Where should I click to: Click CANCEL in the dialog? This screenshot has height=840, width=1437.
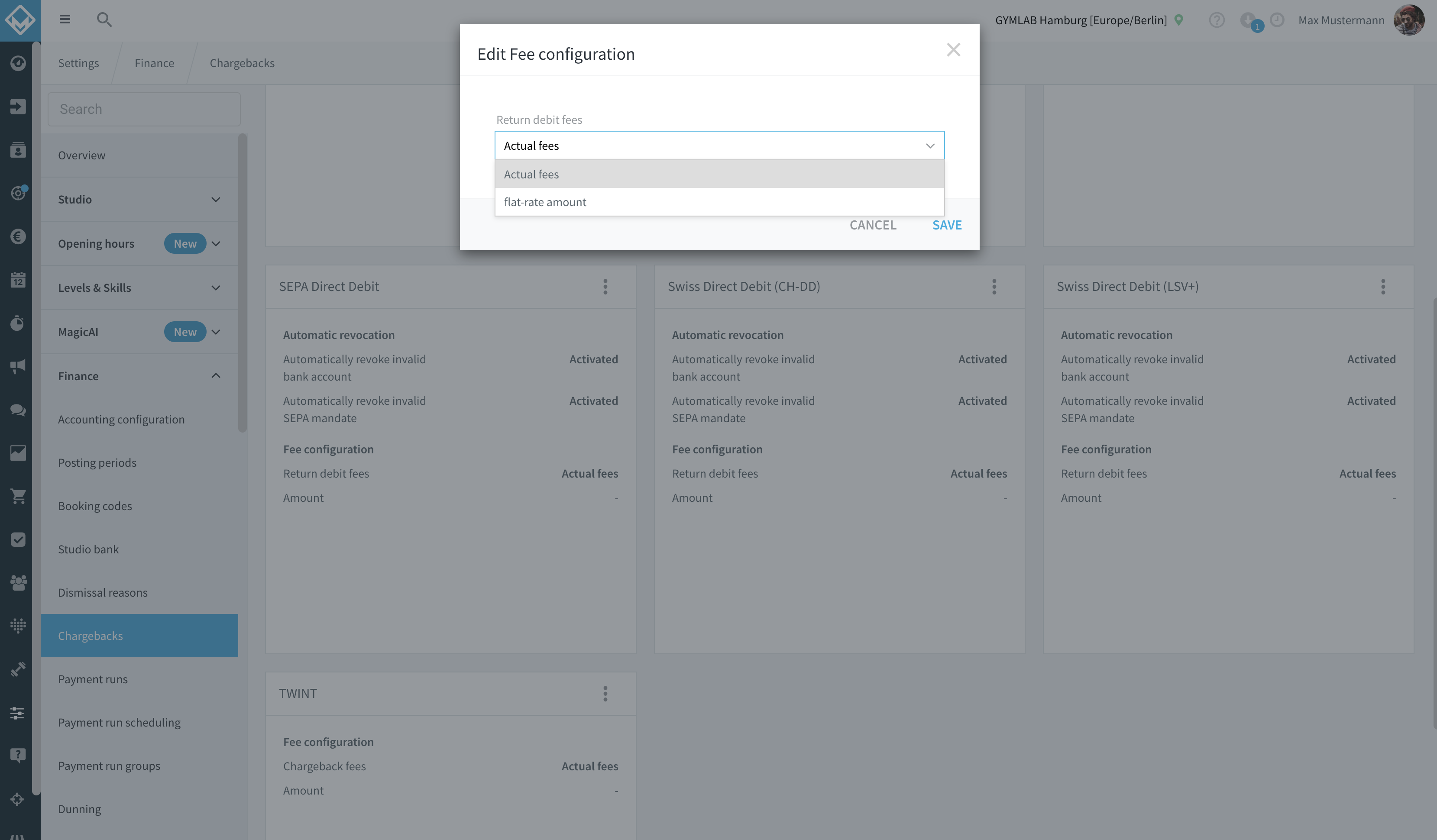(x=872, y=225)
